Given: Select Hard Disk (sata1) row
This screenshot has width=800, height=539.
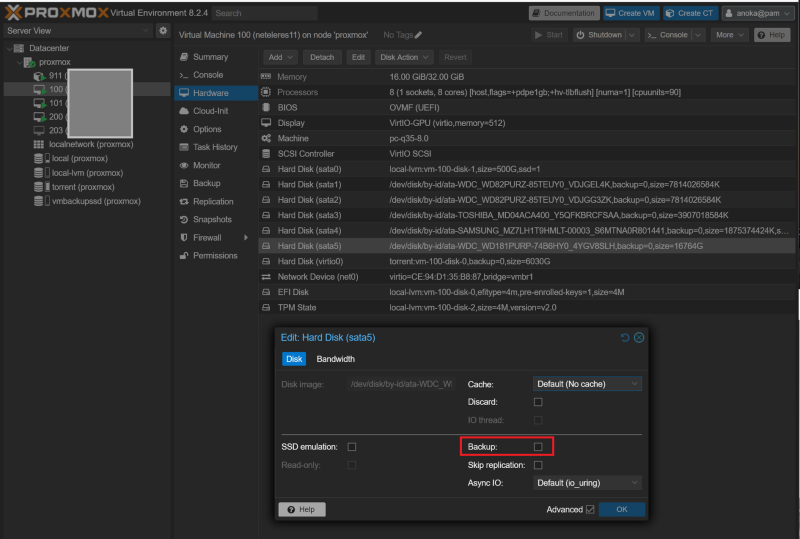Looking at the screenshot, I should click(x=529, y=184).
